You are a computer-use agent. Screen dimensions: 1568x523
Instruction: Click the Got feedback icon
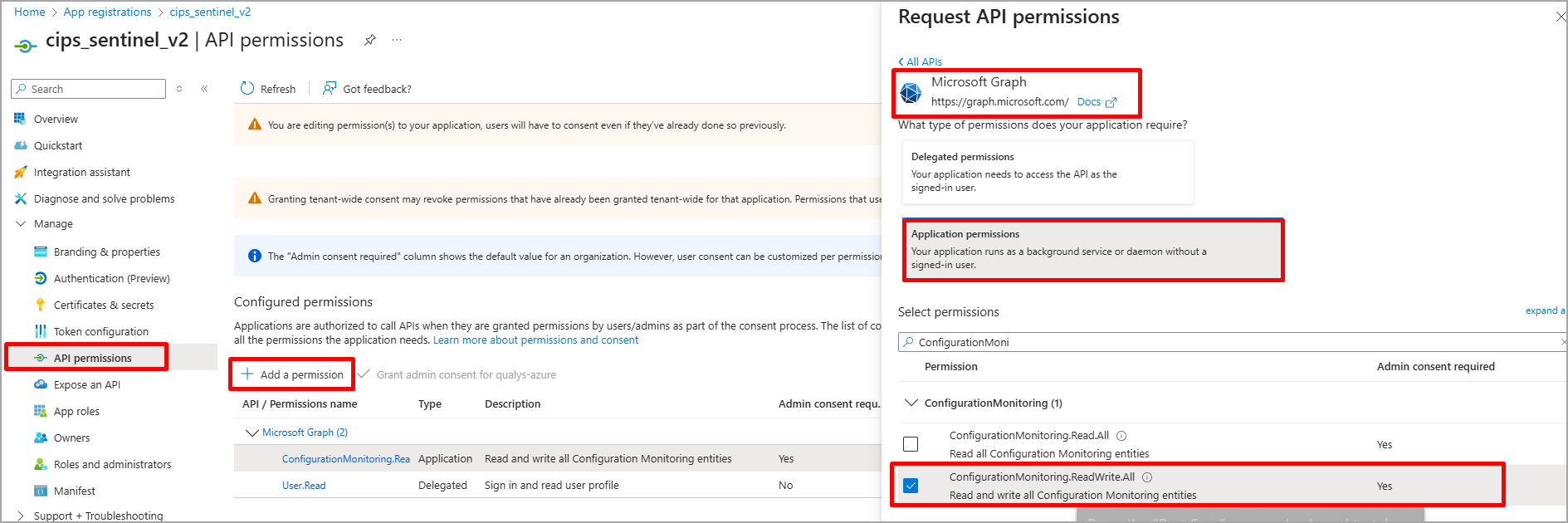pyautogui.click(x=330, y=89)
